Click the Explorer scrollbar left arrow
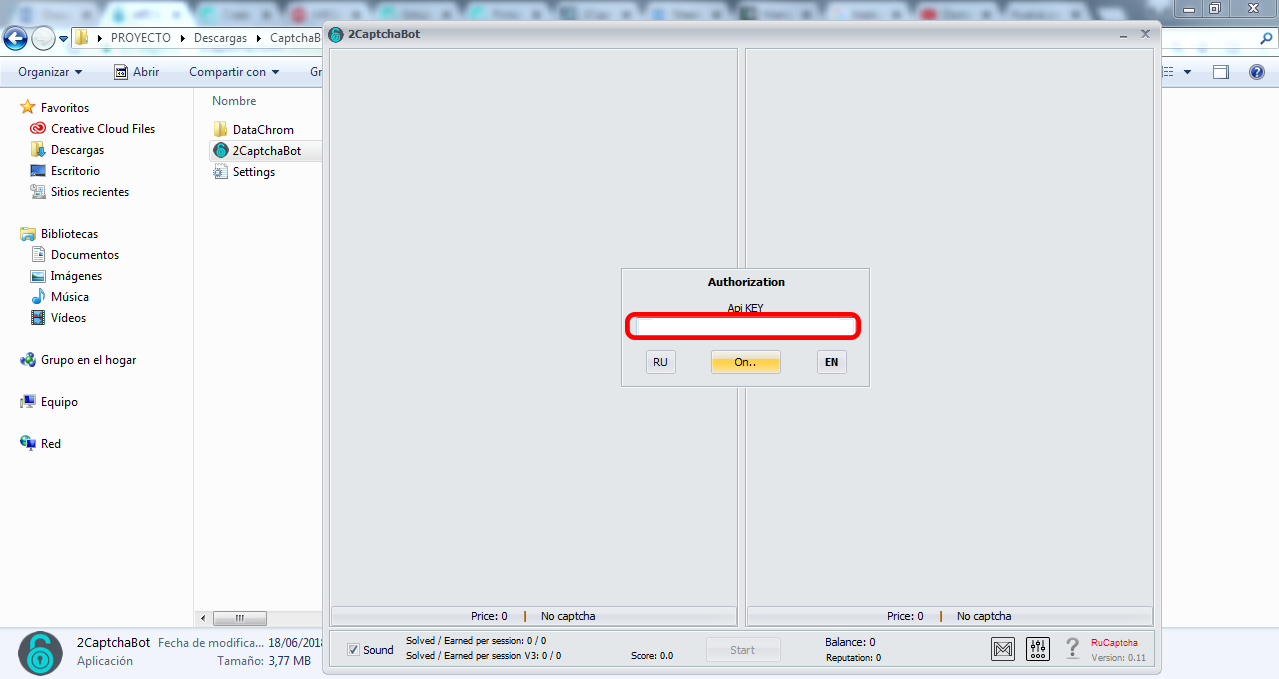 coord(204,618)
